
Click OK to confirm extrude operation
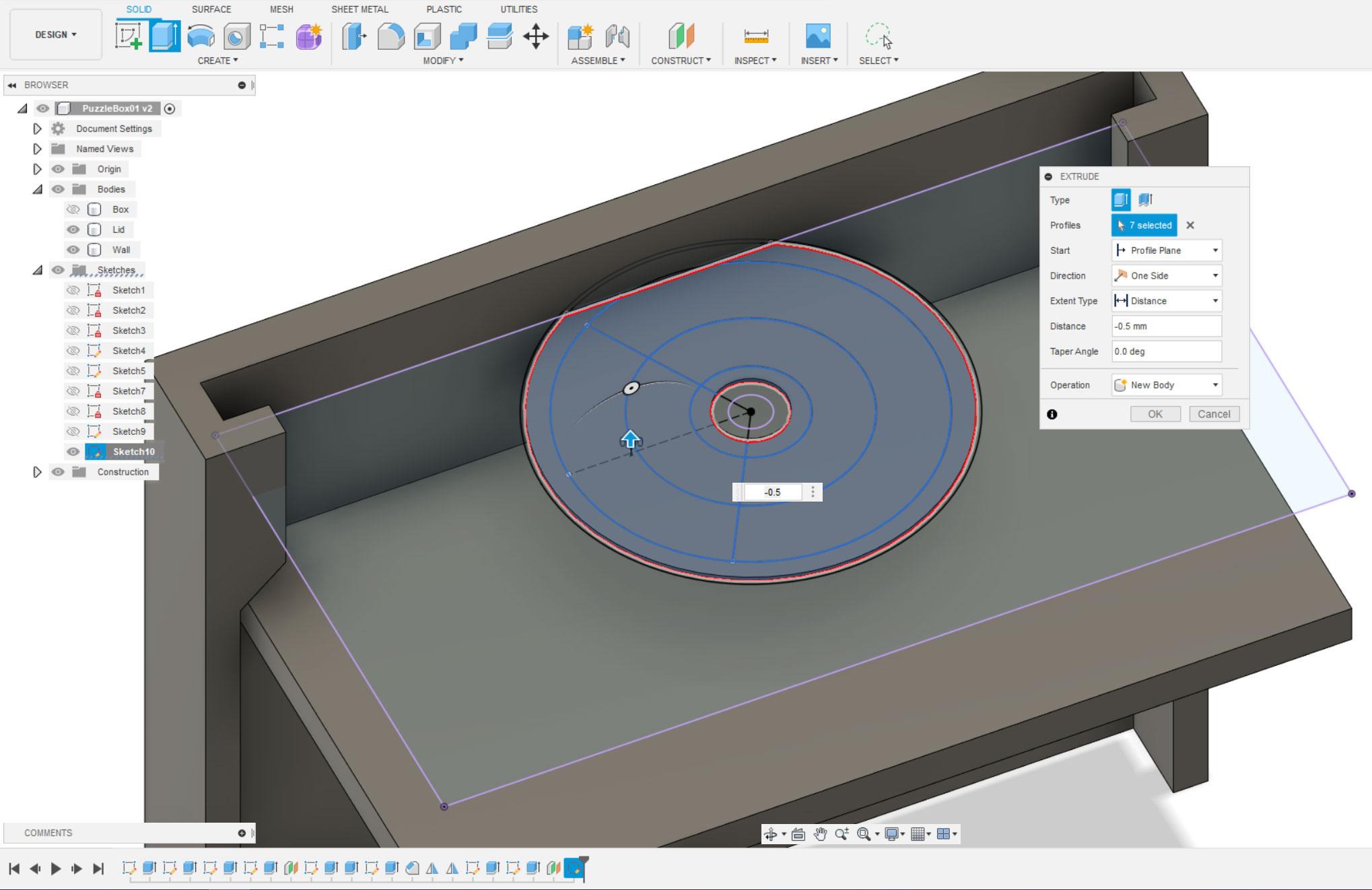tap(1155, 414)
